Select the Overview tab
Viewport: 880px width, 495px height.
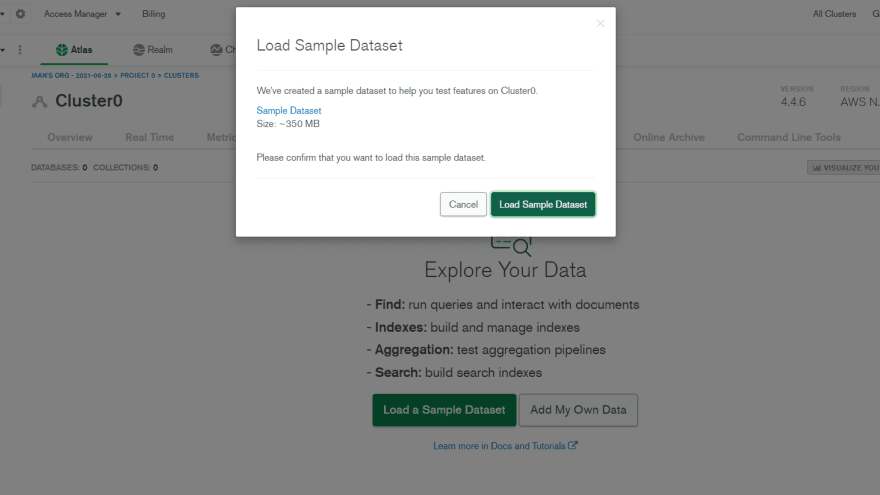click(x=70, y=137)
